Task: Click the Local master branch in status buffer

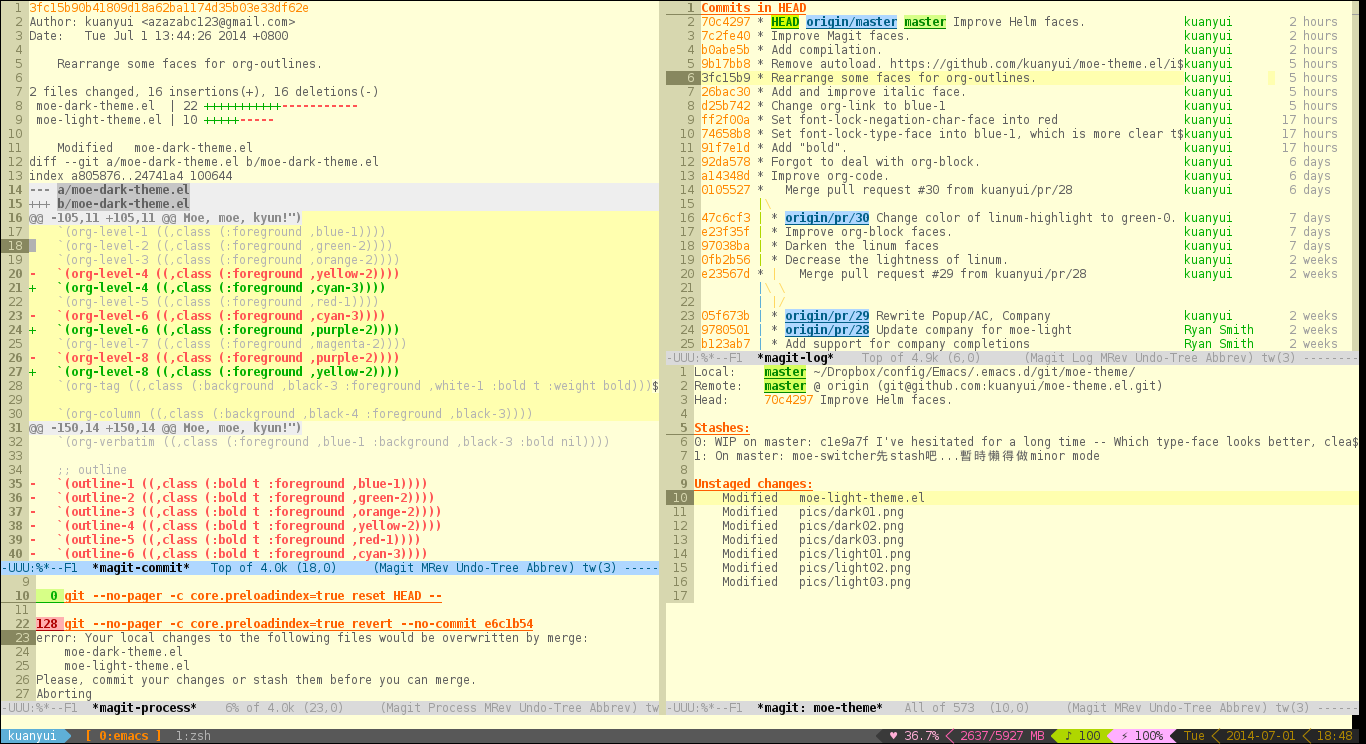Action: (x=785, y=372)
